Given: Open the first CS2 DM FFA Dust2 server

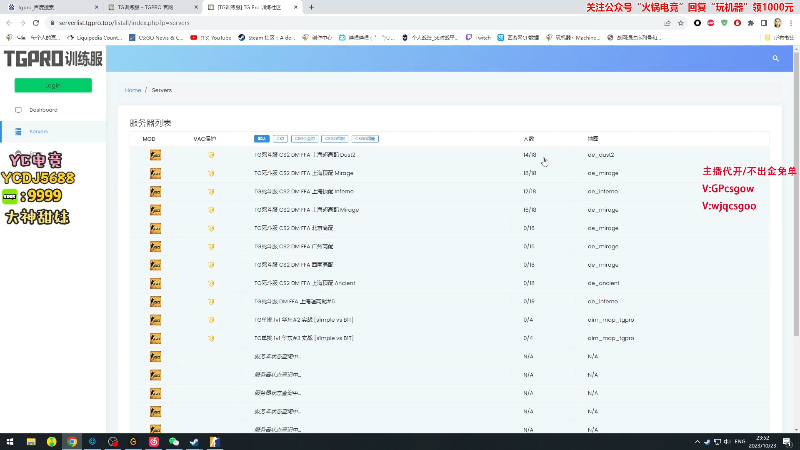Looking at the screenshot, I should 305,155.
